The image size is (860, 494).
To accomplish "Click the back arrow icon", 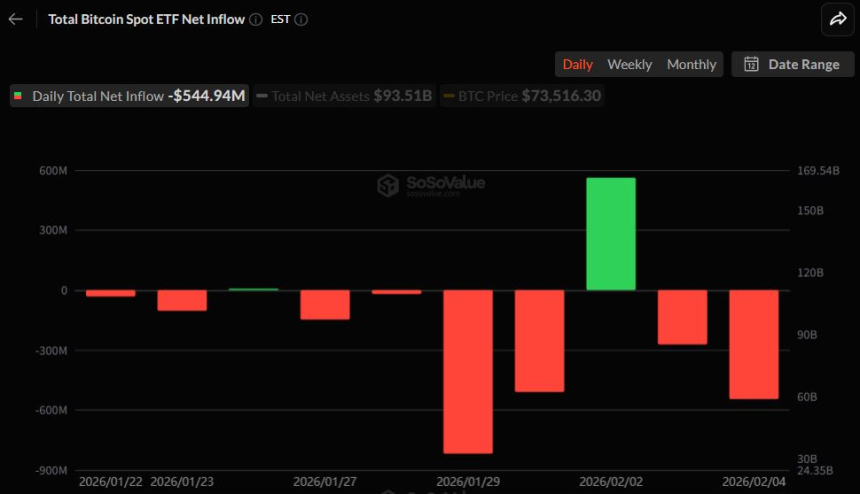I will point(15,19).
